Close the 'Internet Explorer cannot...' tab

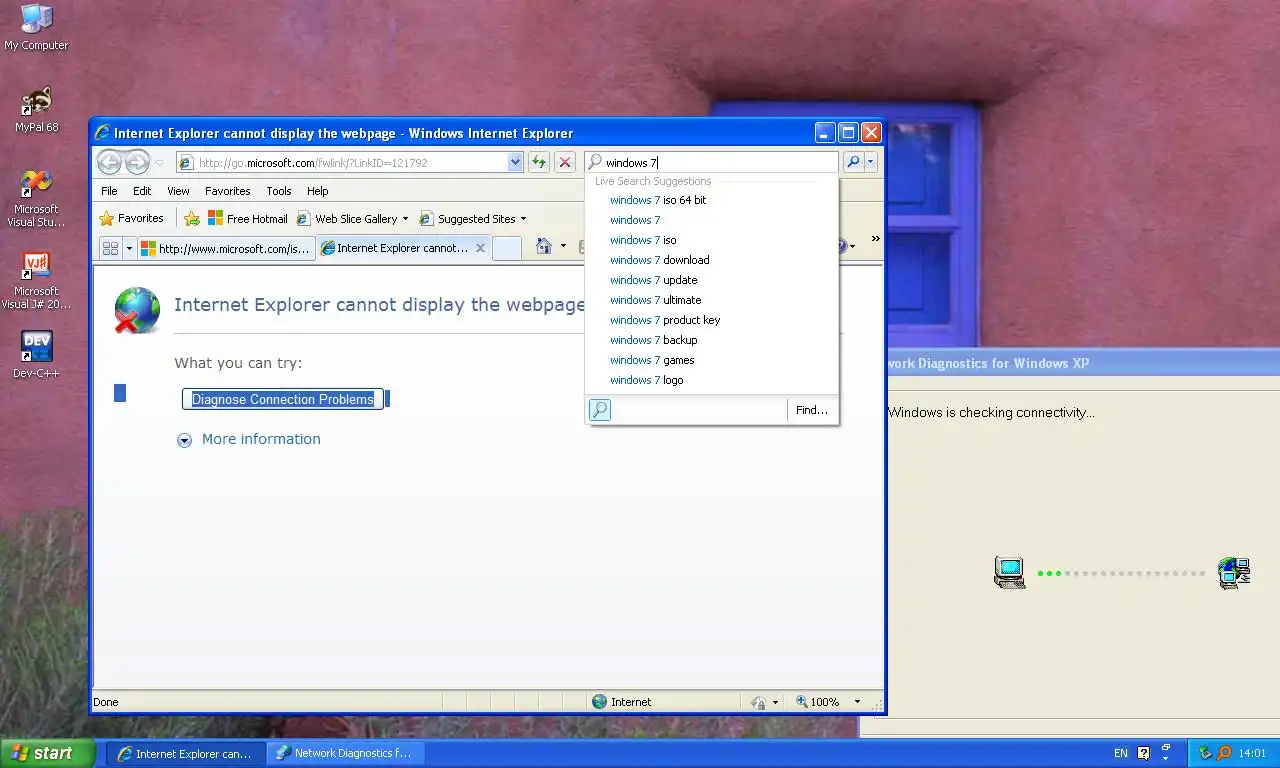click(480, 248)
